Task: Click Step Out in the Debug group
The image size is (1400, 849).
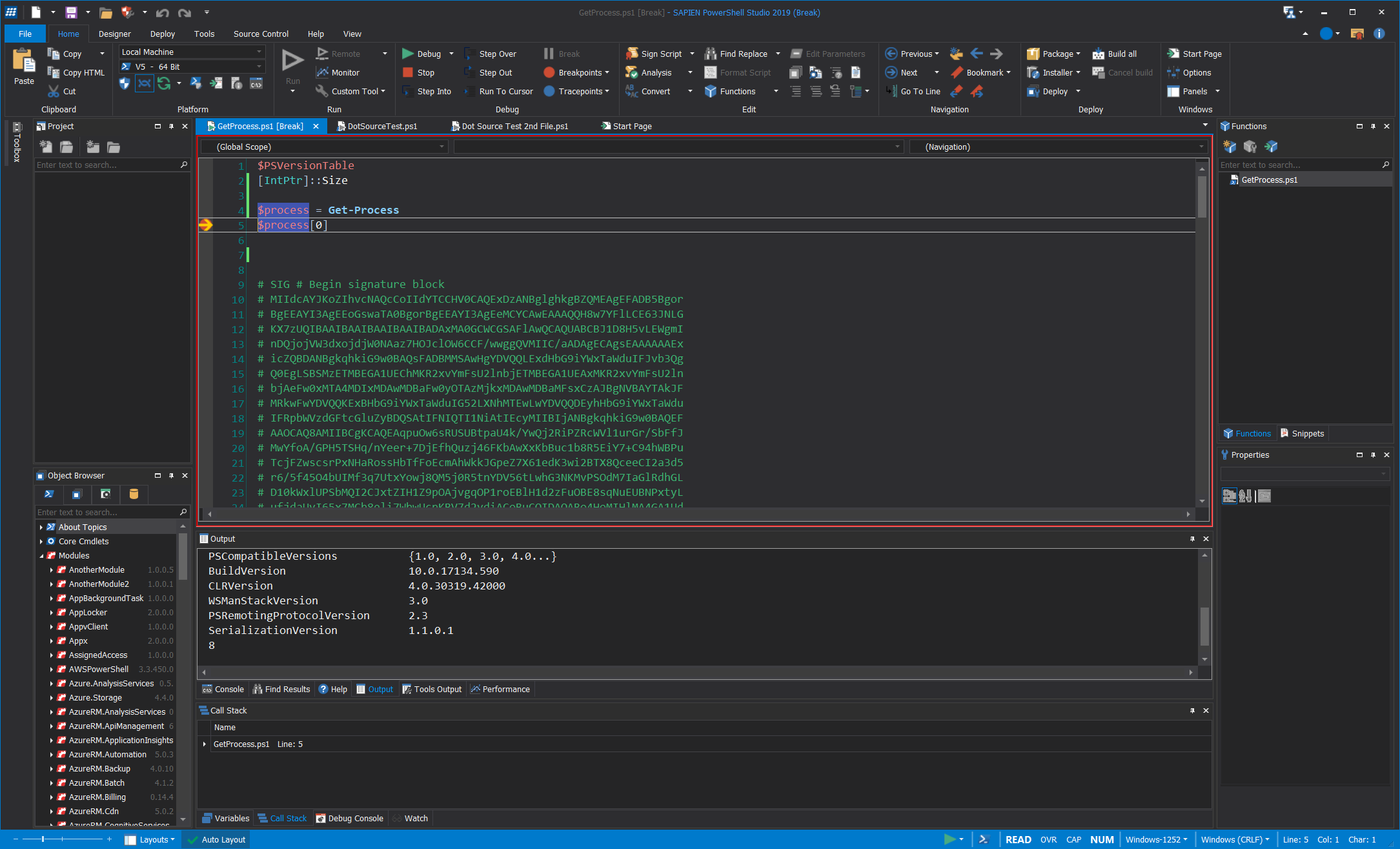Action: click(x=489, y=72)
